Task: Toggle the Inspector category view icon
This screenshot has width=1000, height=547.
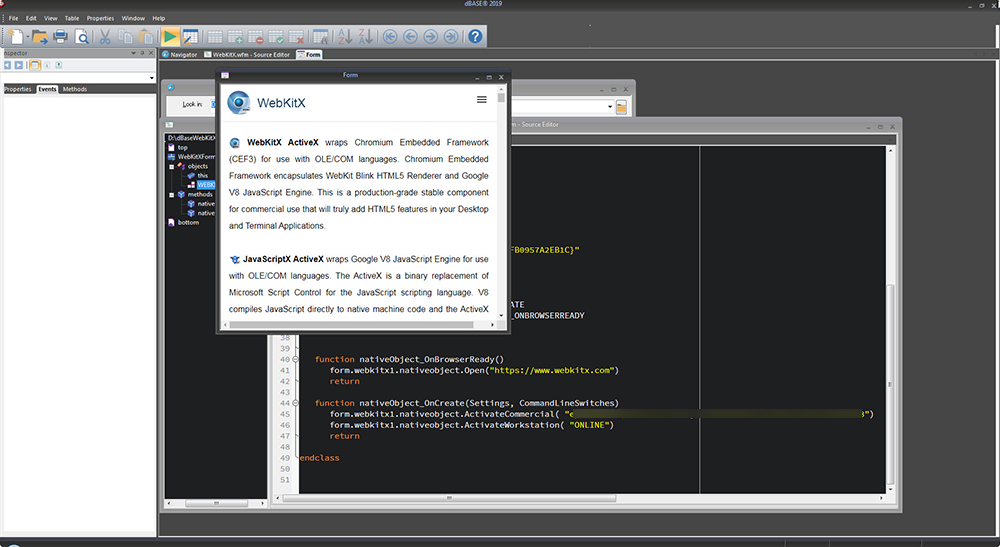Action: [x=35, y=65]
